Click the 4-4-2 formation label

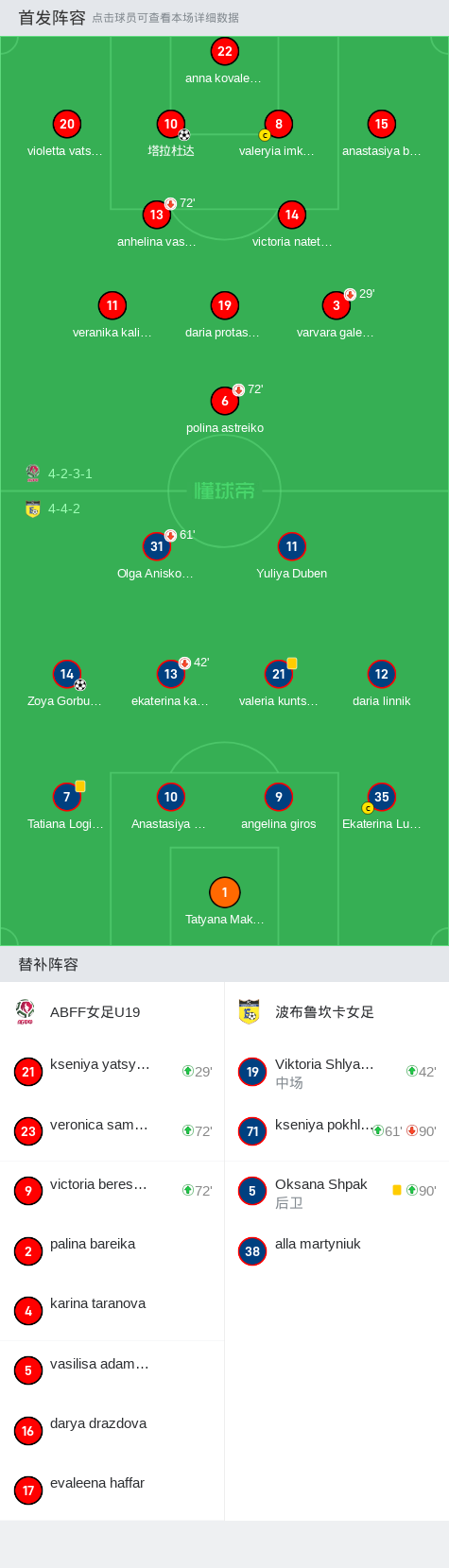tap(64, 508)
